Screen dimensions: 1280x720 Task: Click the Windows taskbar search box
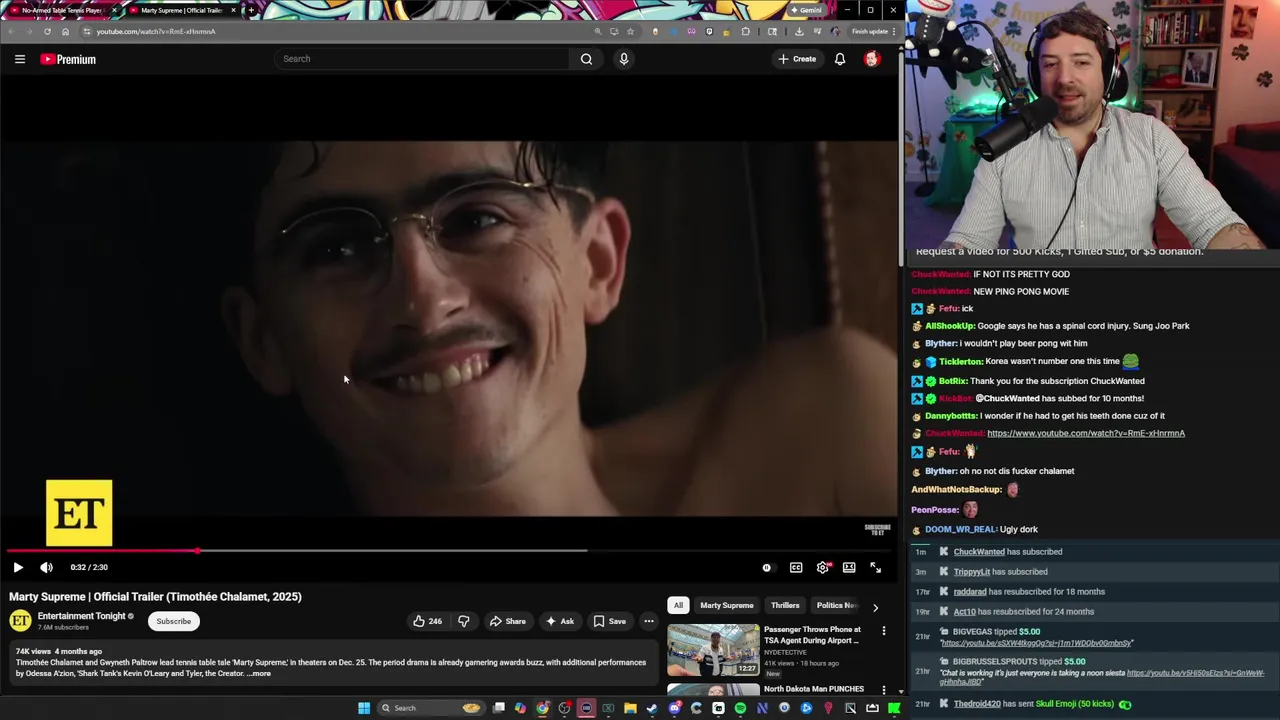click(x=432, y=708)
